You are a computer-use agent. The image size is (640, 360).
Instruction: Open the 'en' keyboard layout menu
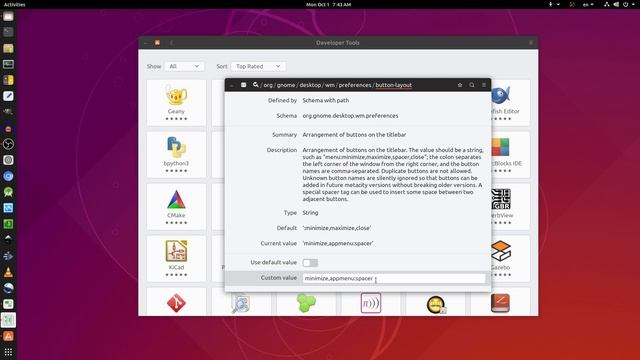coord(588,4)
